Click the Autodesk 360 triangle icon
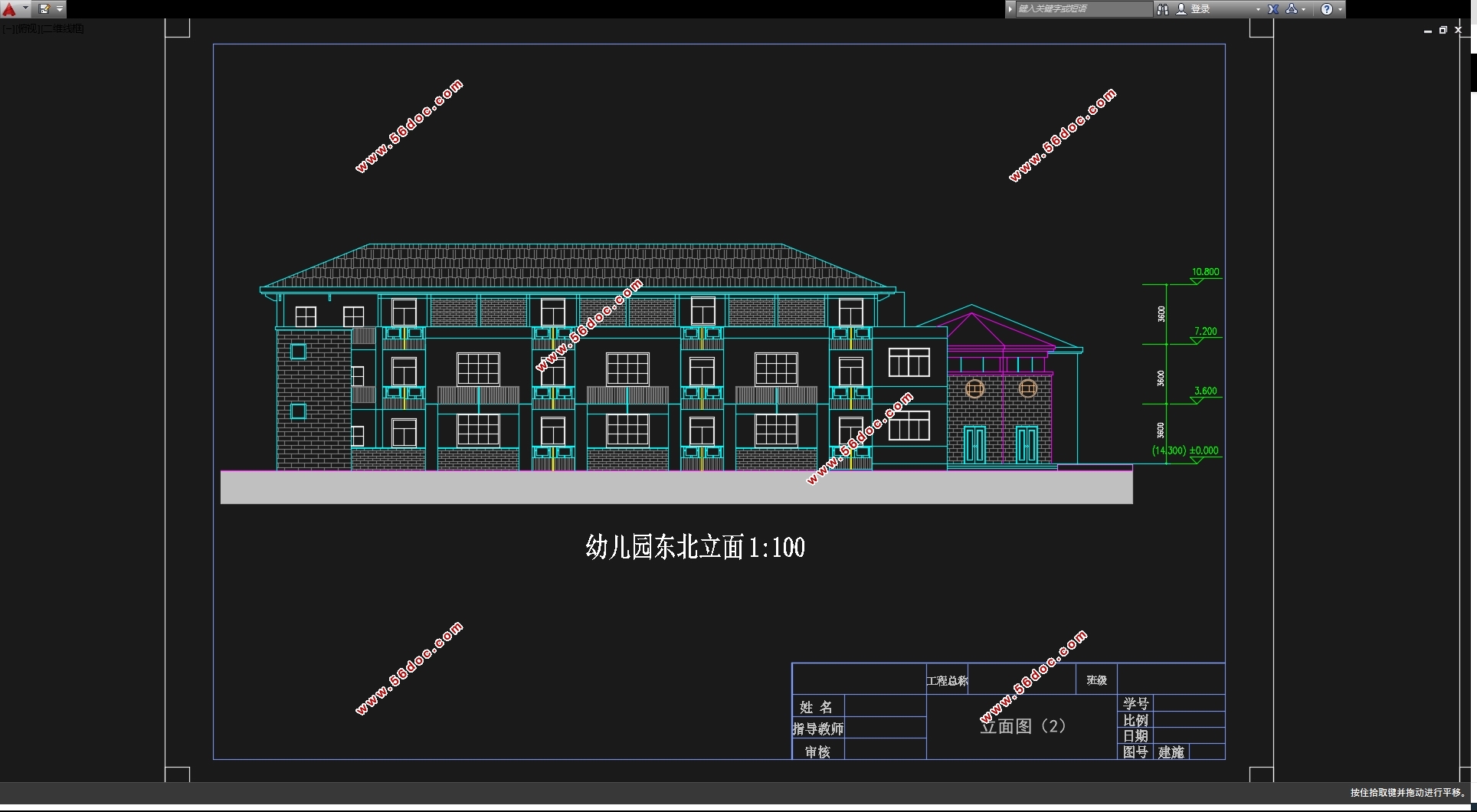This screenshot has width=1477, height=812. pyautogui.click(x=1292, y=9)
